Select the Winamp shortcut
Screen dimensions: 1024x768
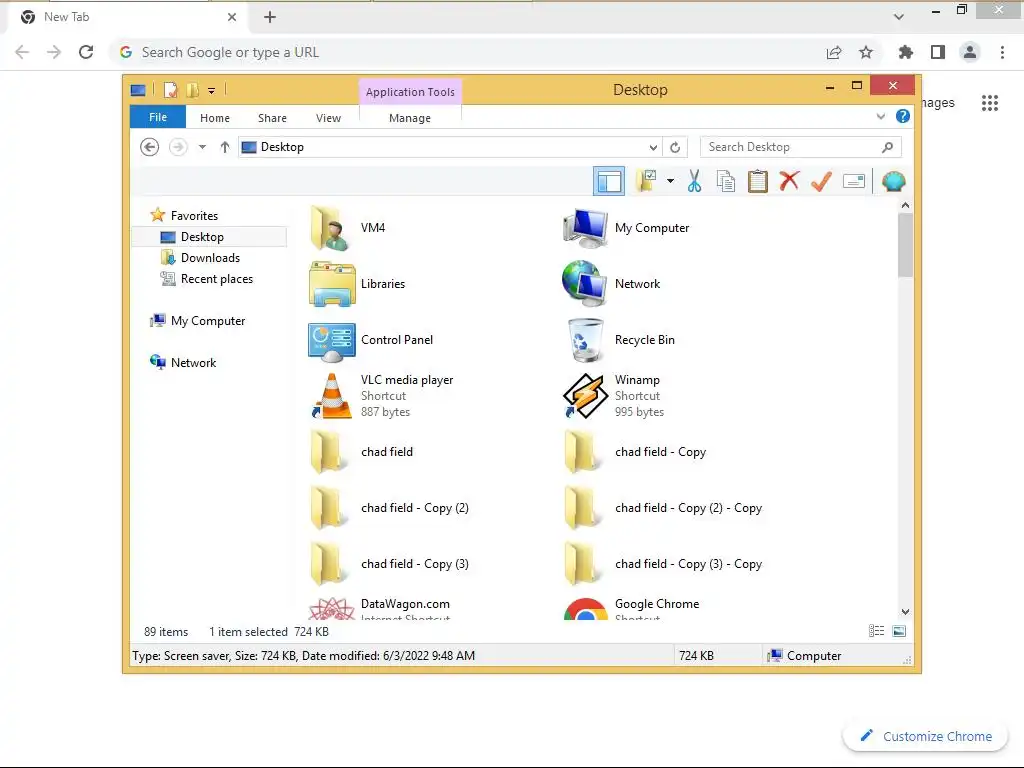point(614,396)
